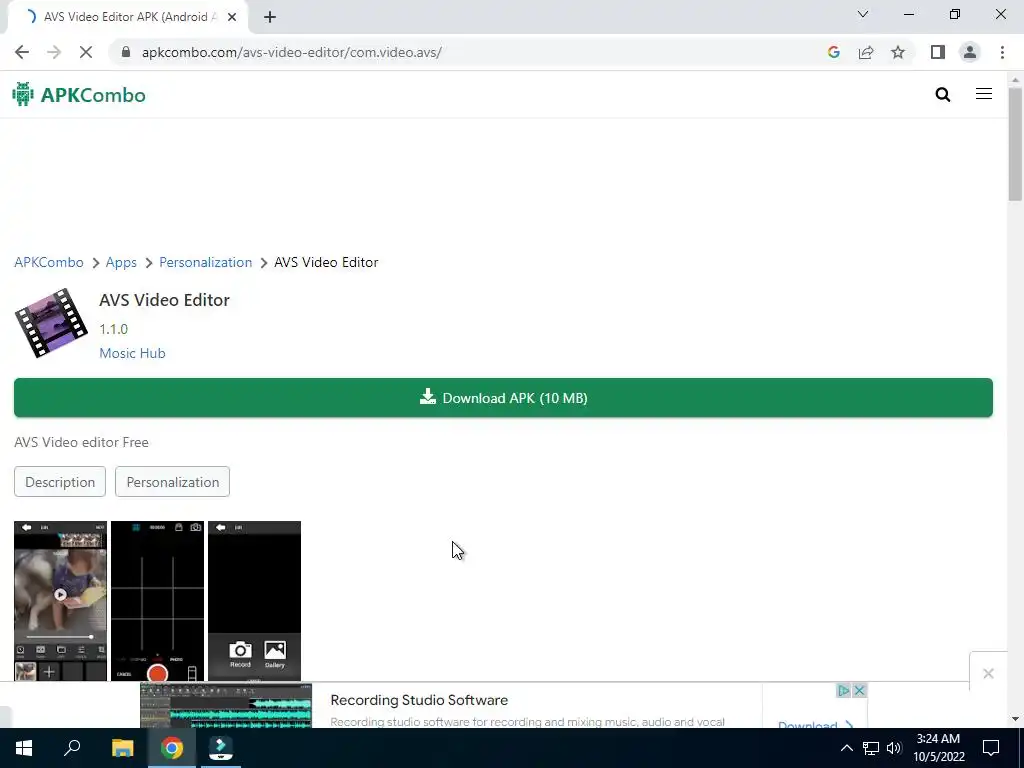Click Chrome icon on taskbar
This screenshot has width=1024, height=768.
pyautogui.click(x=172, y=748)
